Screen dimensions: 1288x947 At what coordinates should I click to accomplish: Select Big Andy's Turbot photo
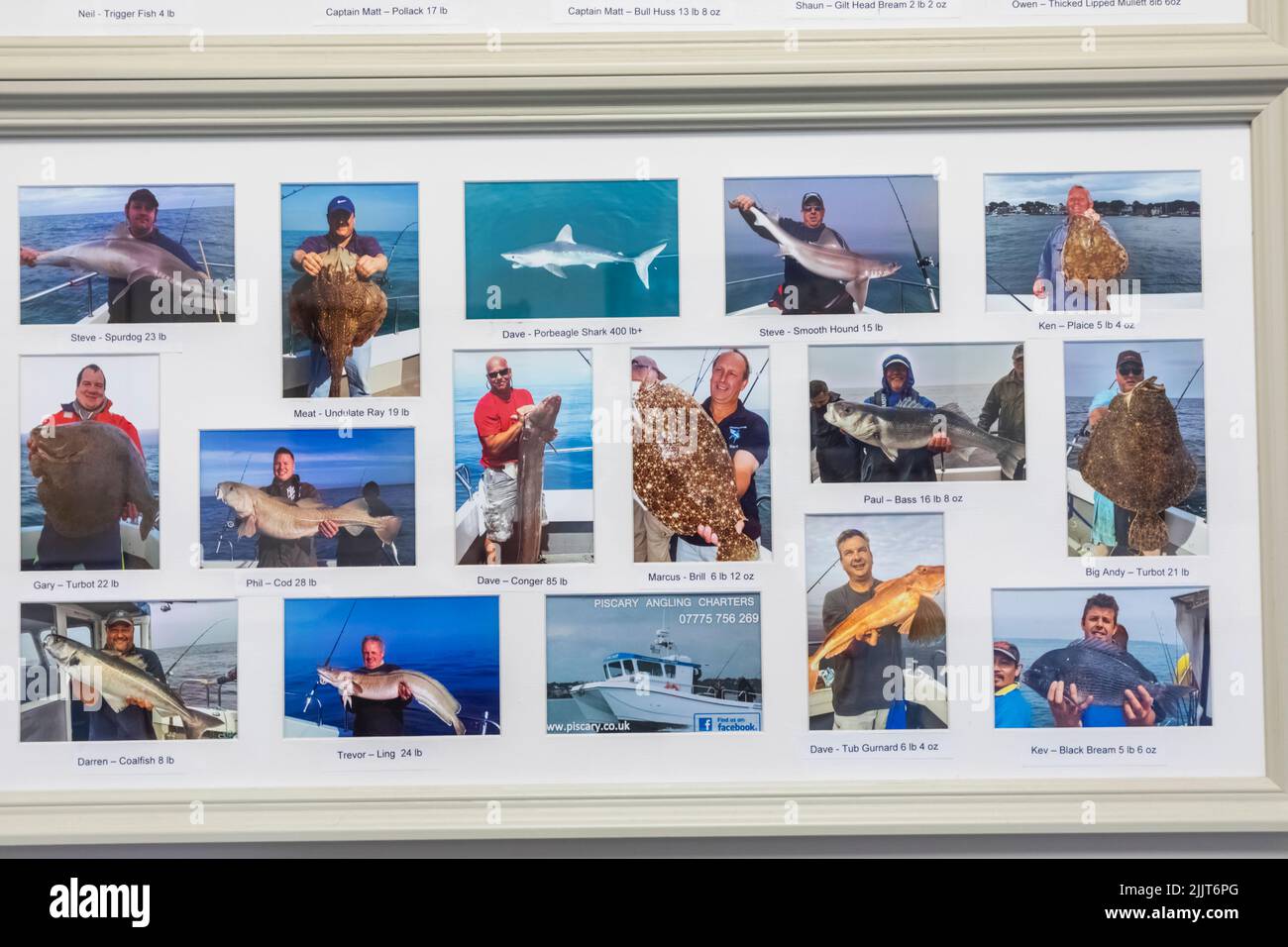1135,448
